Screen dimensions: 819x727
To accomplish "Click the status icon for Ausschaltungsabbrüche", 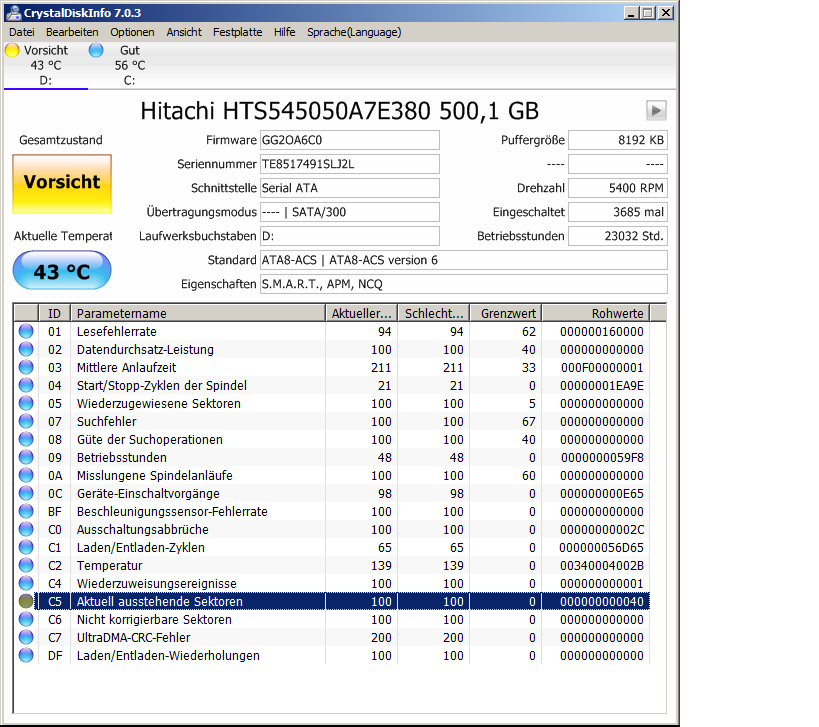I will click(x=26, y=530).
